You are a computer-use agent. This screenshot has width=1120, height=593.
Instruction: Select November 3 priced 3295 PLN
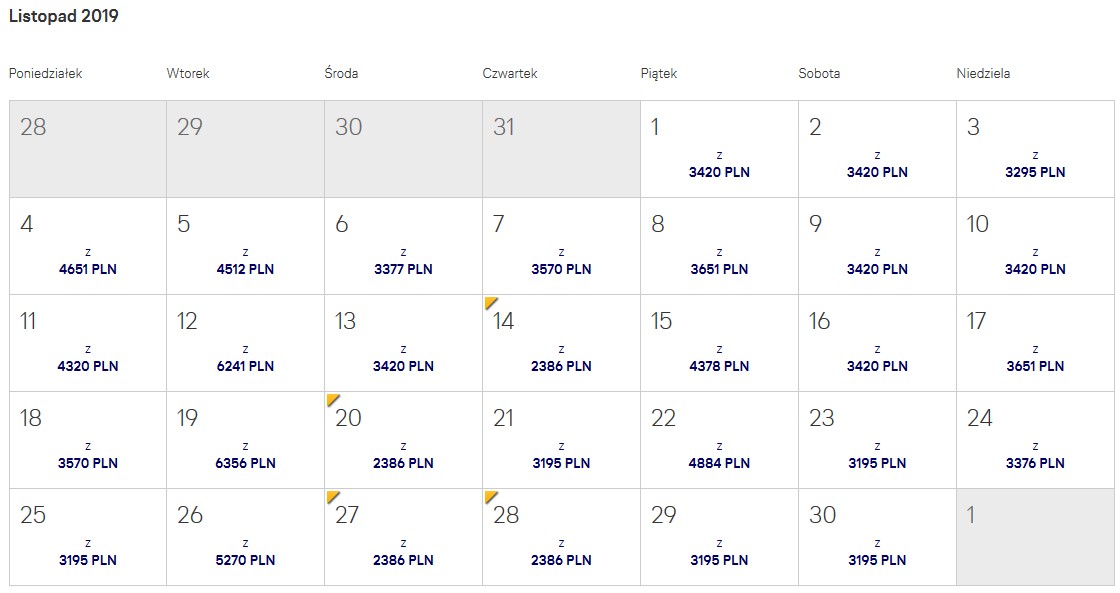(x=1035, y=149)
